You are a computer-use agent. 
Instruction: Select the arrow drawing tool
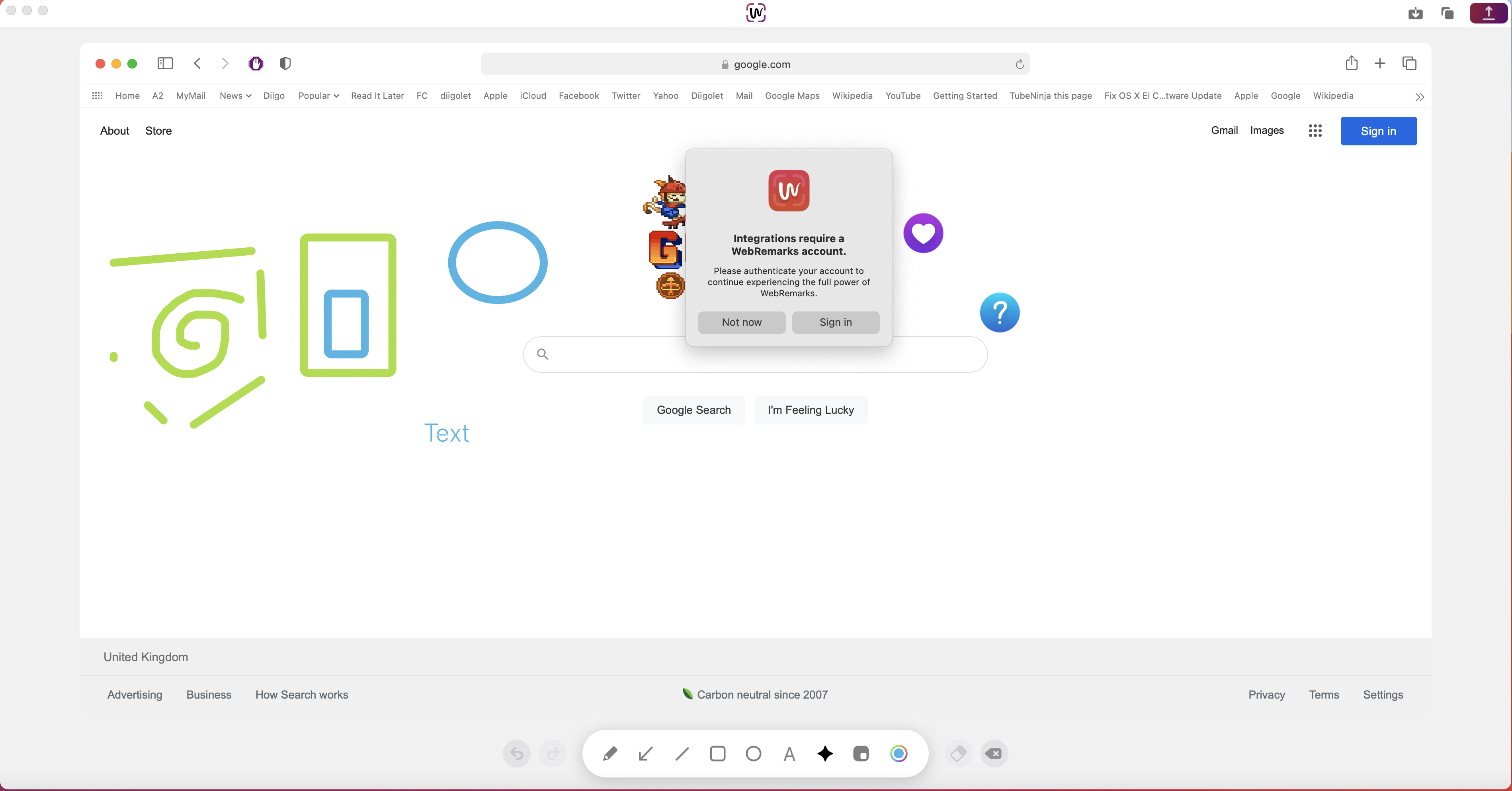pyautogui.click(x=646, y=754)
